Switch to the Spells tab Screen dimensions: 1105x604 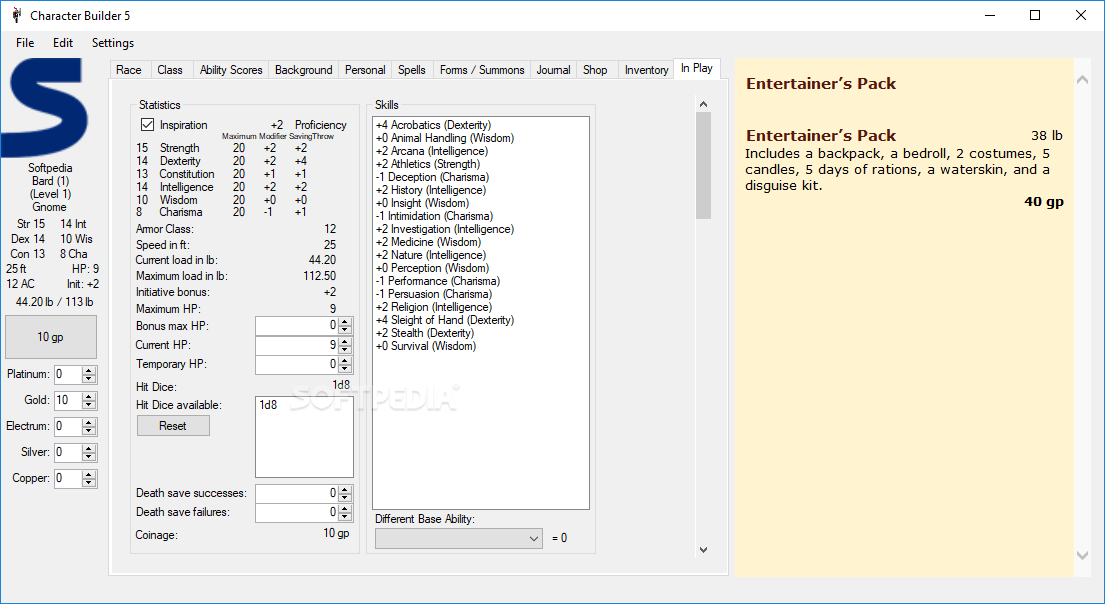pyautogui.click(x=412, y=70)
